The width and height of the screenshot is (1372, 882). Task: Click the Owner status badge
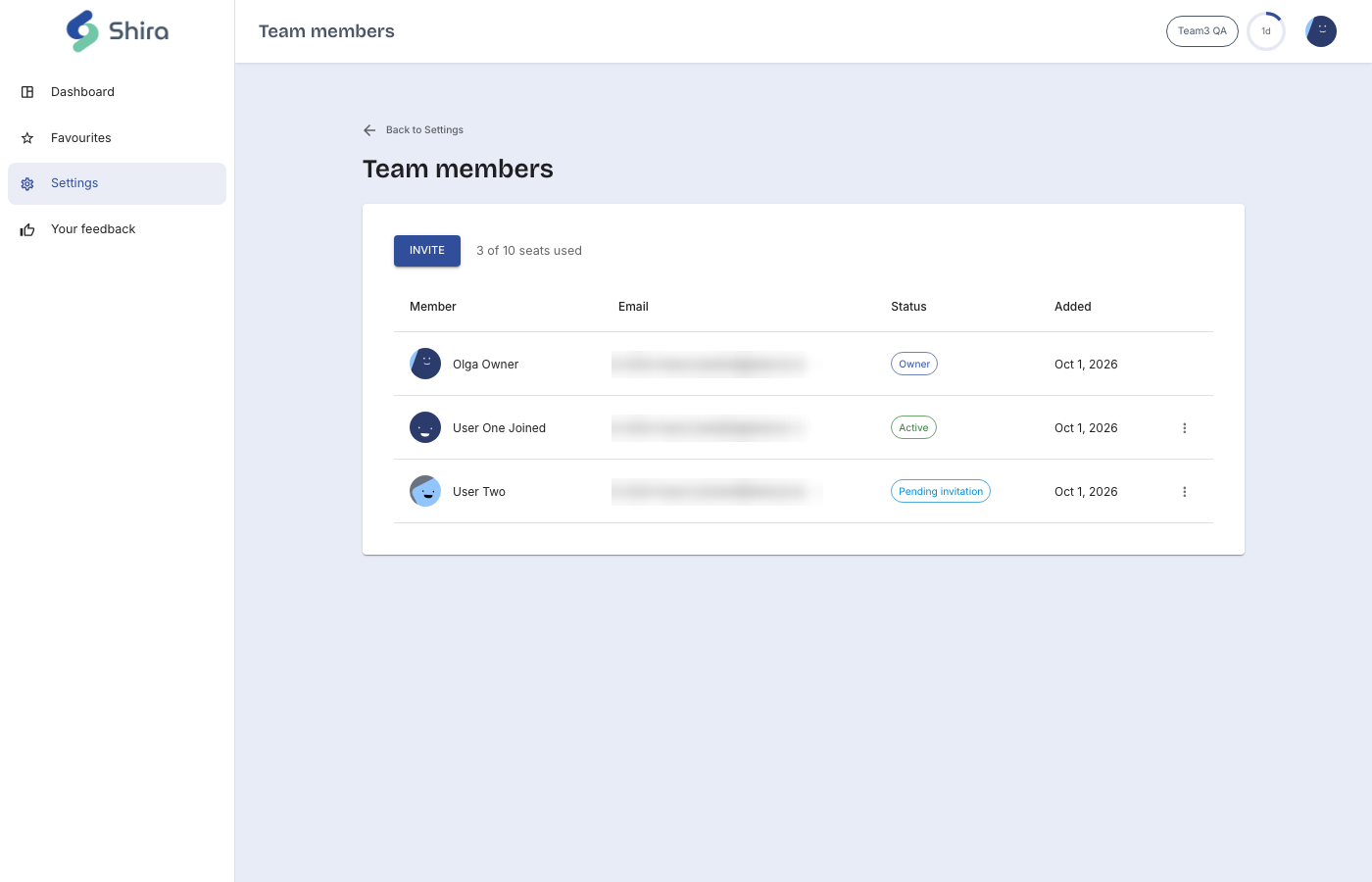(x=914, y=364)
